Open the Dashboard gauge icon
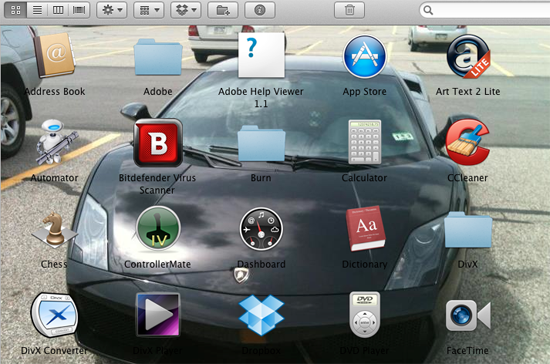Screen dimensions: 550x364 (261, 229)
